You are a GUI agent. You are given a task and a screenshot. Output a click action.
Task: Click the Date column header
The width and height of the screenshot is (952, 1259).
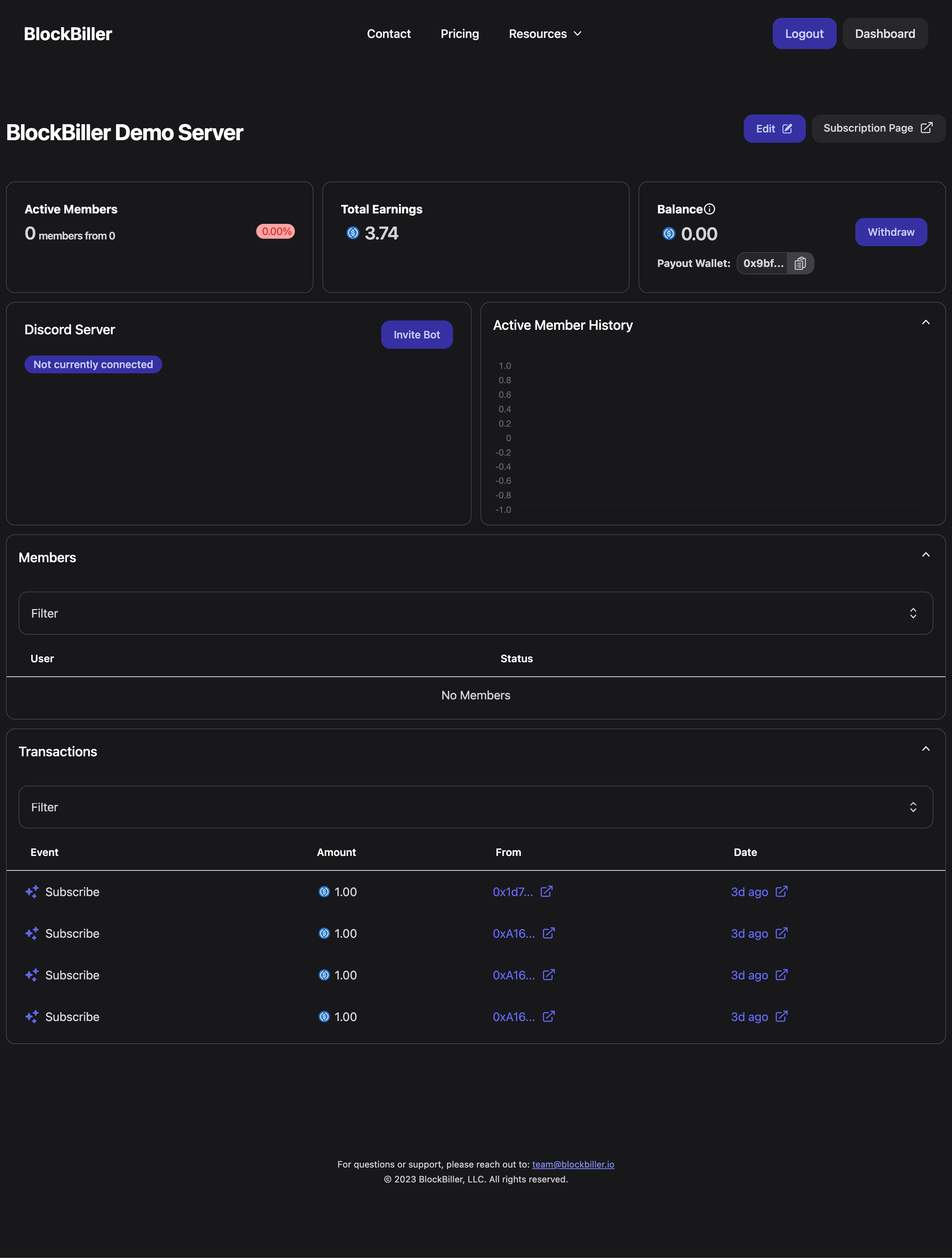[x=745, y=852]
